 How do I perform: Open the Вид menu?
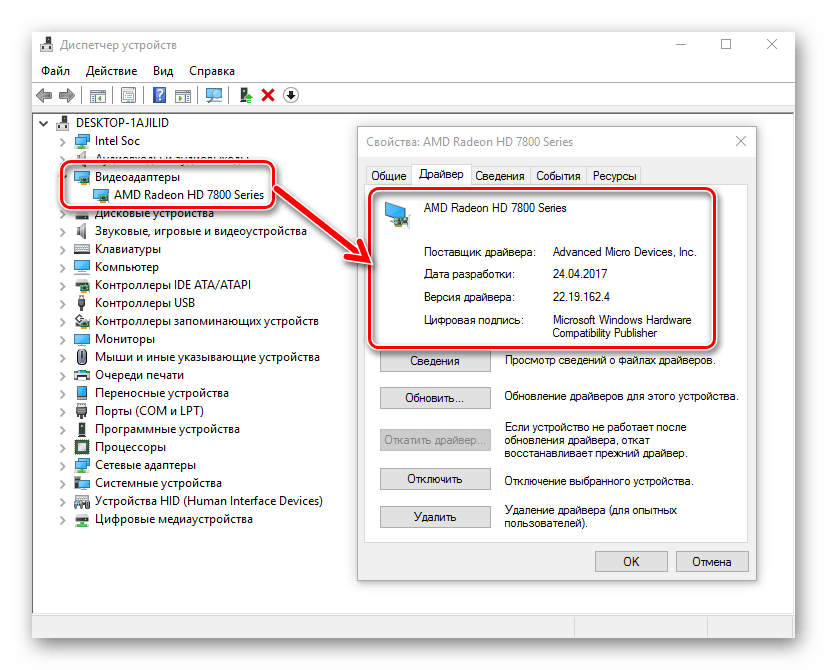(163, 71)
